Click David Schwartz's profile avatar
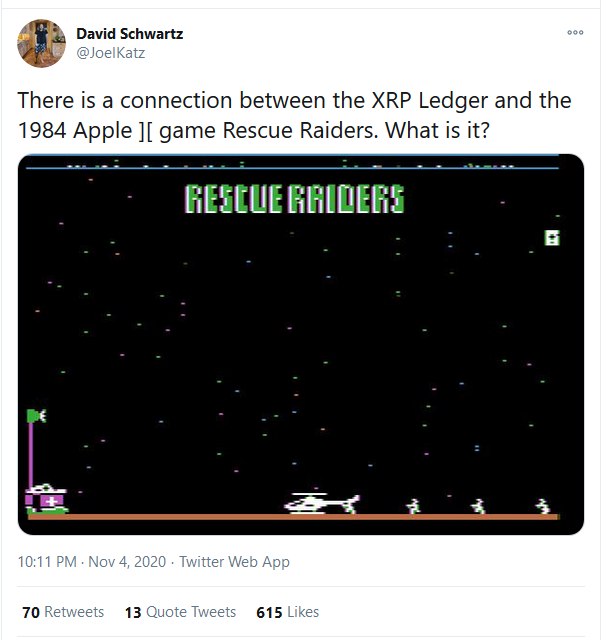The width and height of the screenshot is (608, 640). (41, 43)
